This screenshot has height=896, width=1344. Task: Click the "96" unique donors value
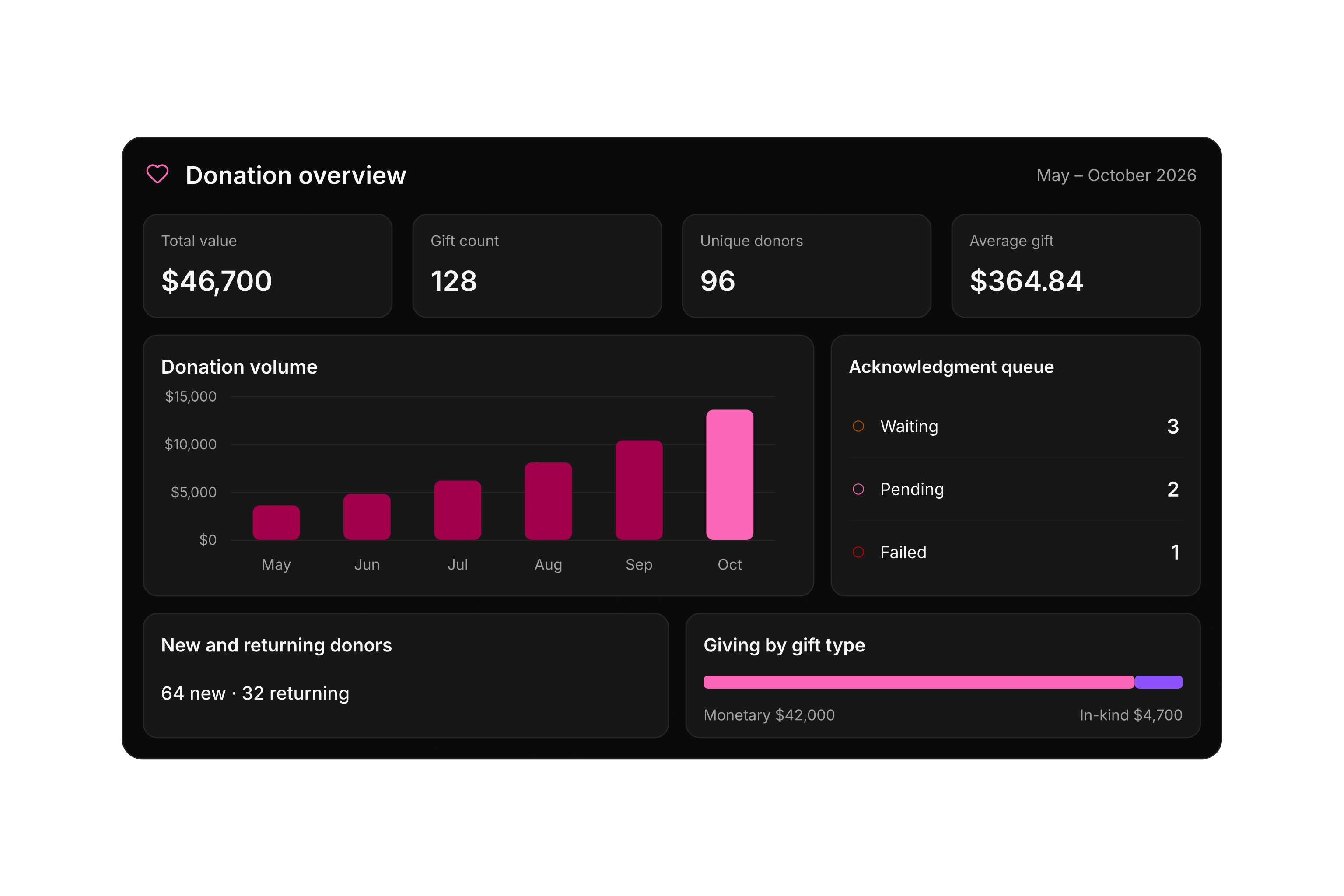tap(717, 281)
